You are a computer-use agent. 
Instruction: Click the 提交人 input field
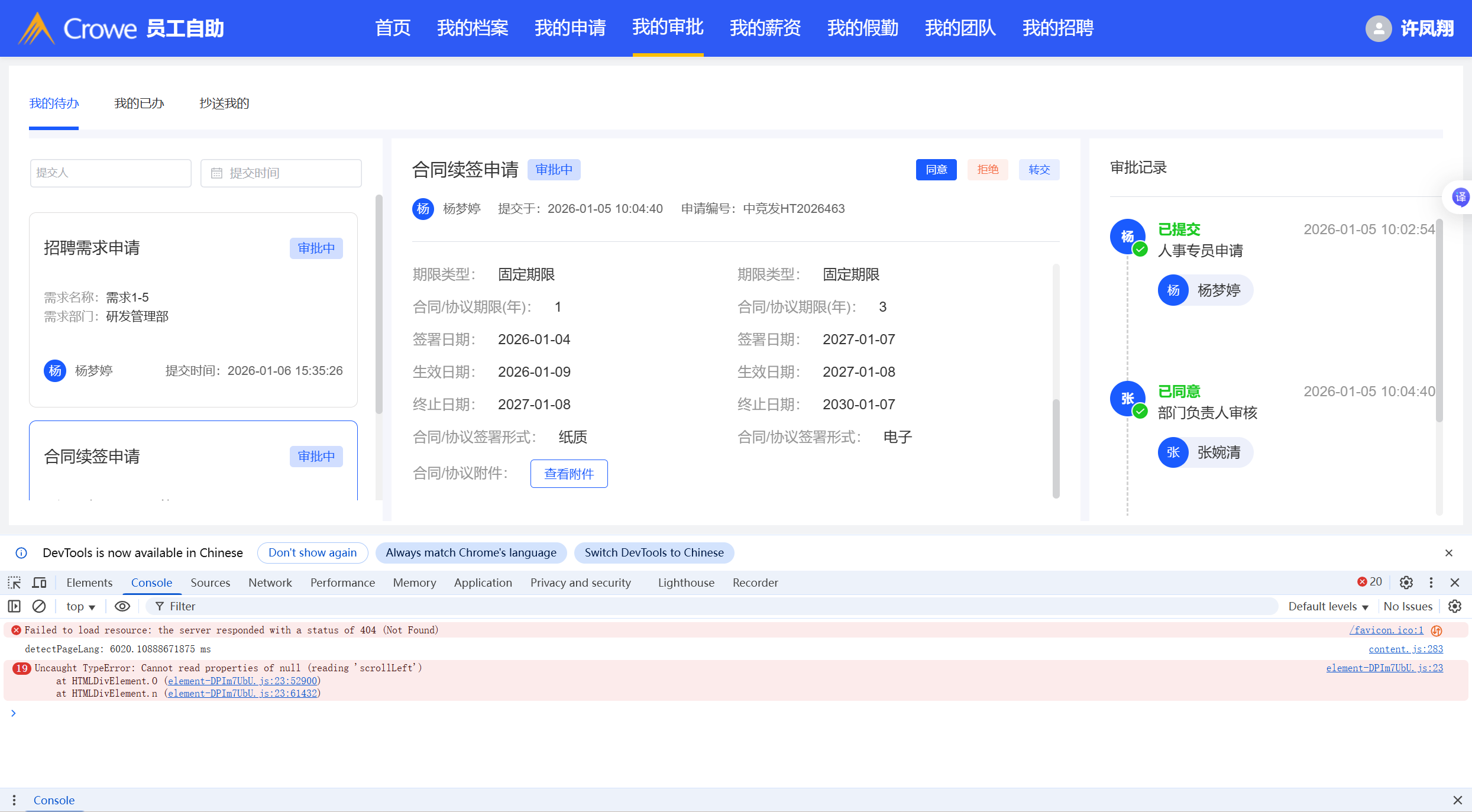(x=111, y=173)
